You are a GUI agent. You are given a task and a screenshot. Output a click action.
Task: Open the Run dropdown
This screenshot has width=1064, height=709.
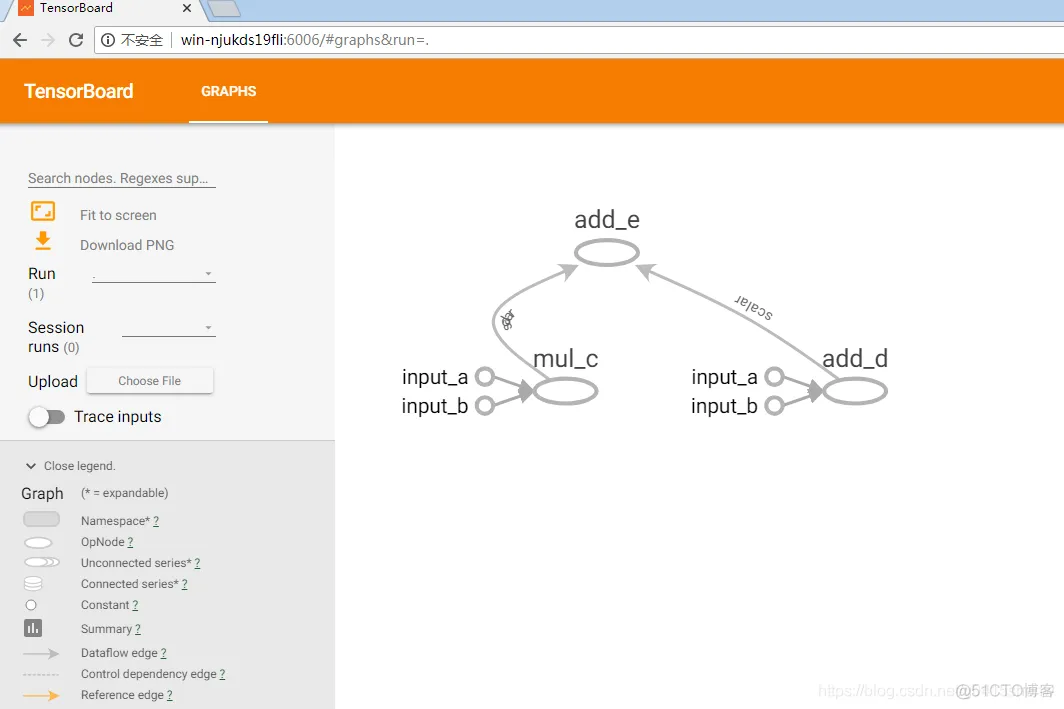153,274
